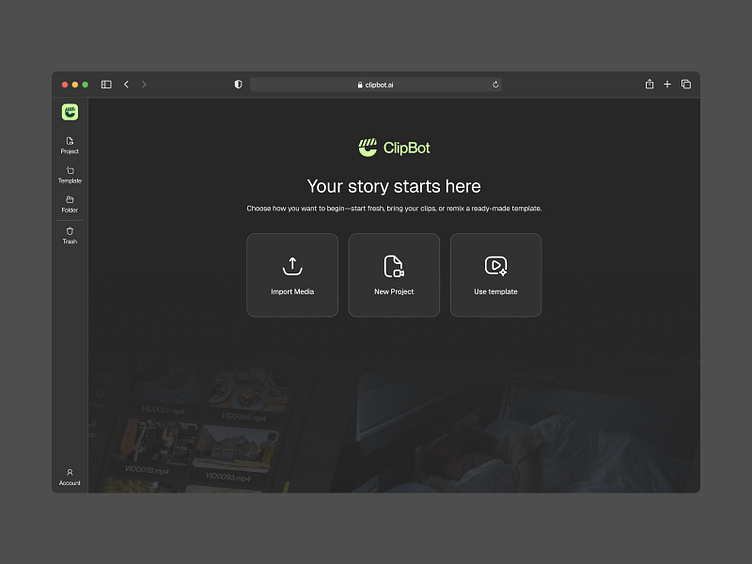Screen dimensions: 752x564
Task: Click the clipbot.ai address bar
Action: click(x=376, y=84)
